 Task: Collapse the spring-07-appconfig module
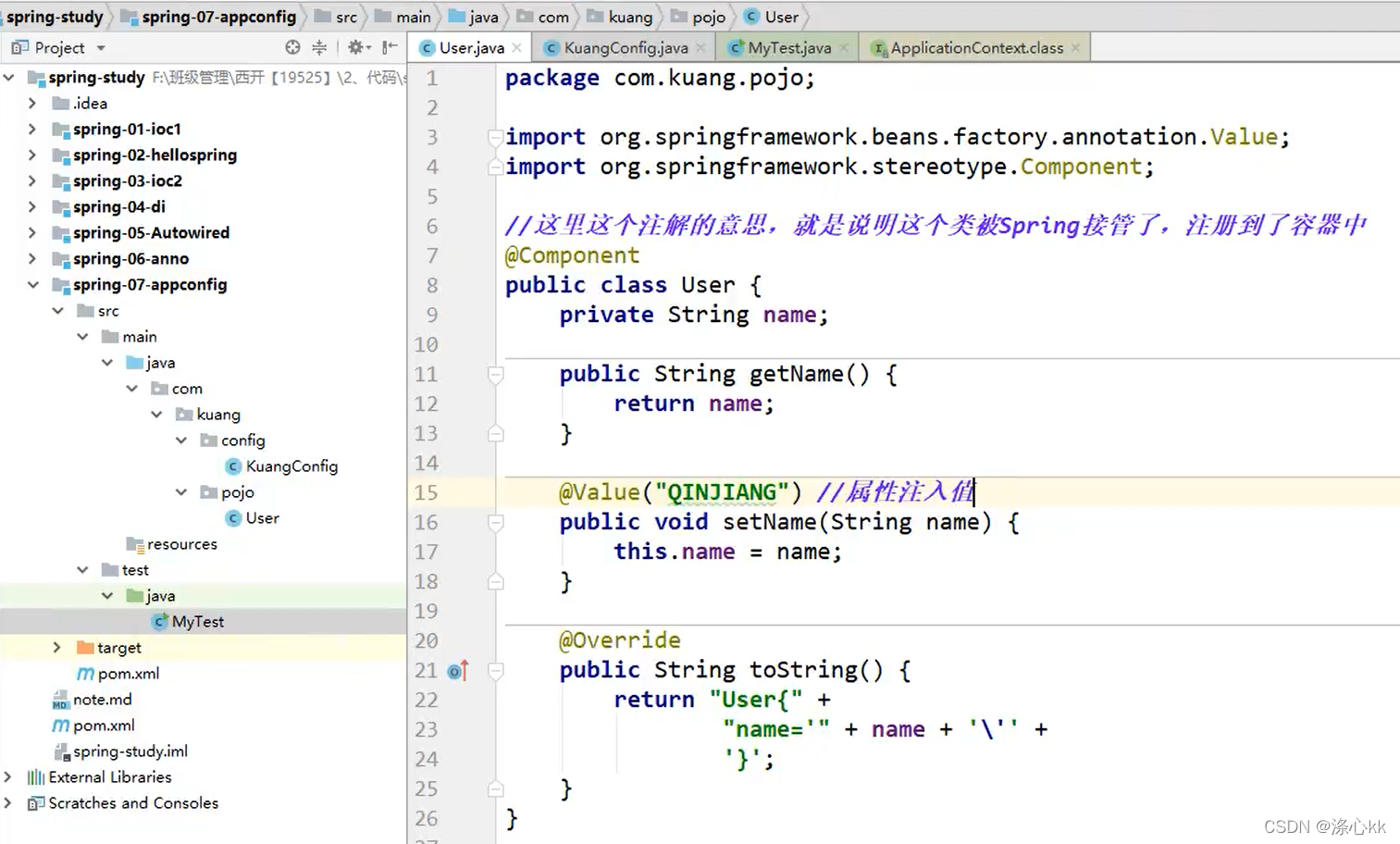click(33, 285)
